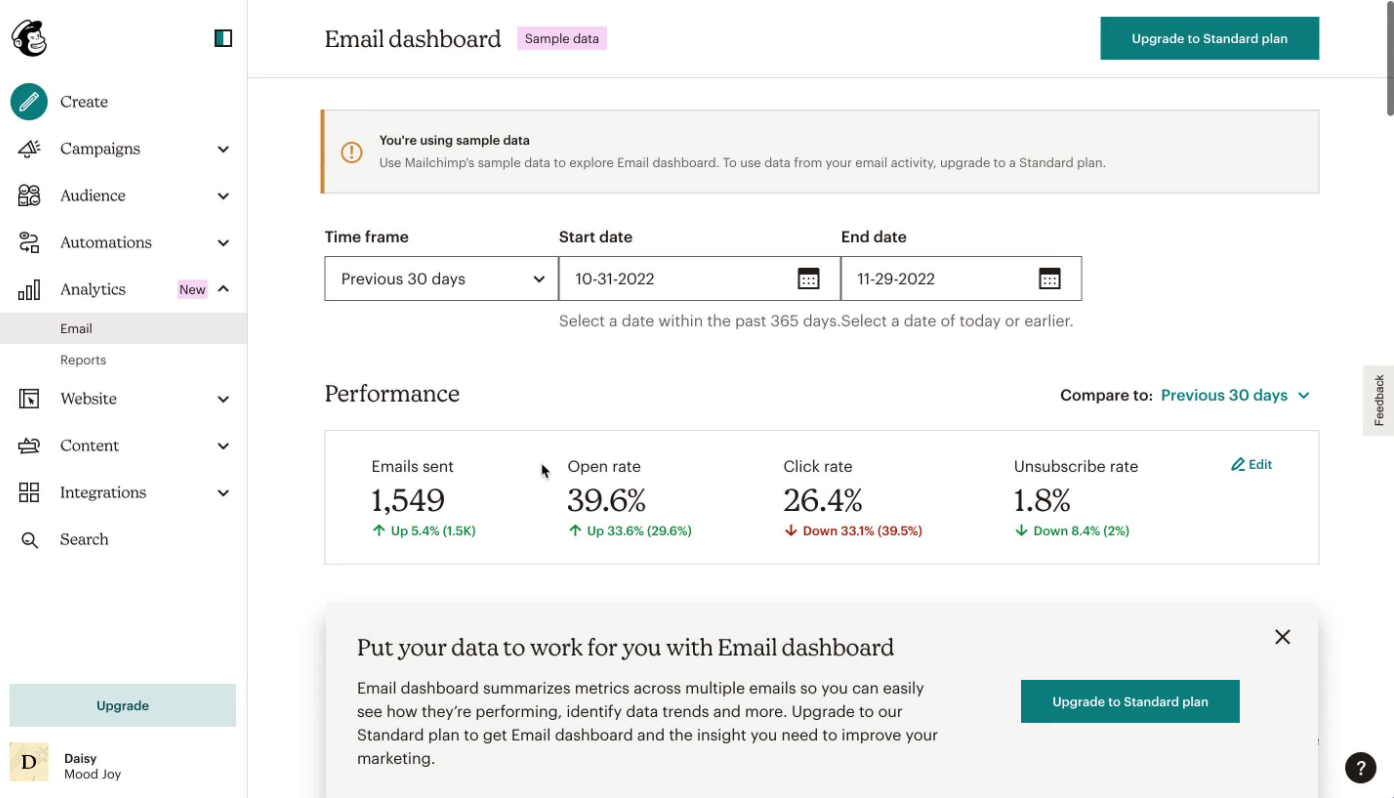Image resolution: width=1394 pixels, height=798 pixels.
Task: Click the Email dashboard page title
Action: [x=413, y=39]
